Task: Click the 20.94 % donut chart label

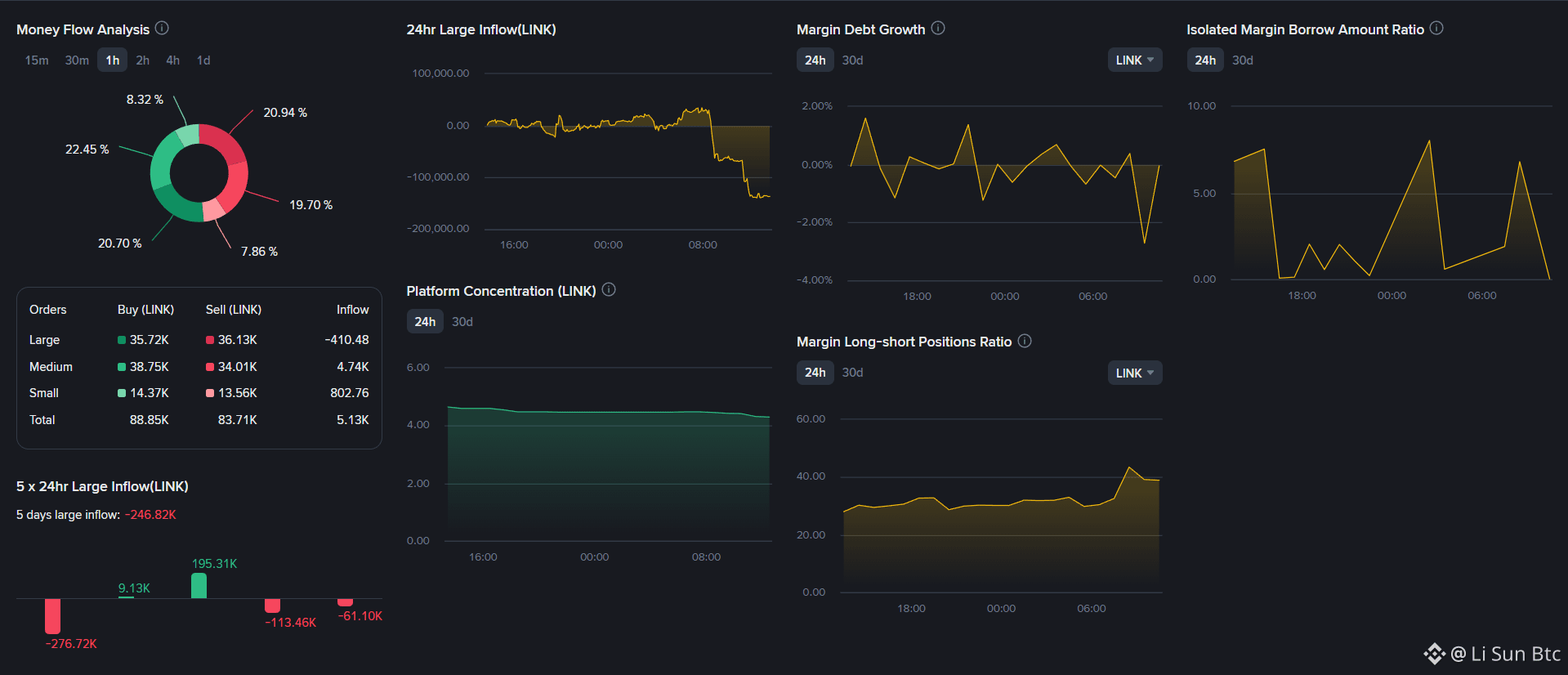Action: click(x=285, y=113)
